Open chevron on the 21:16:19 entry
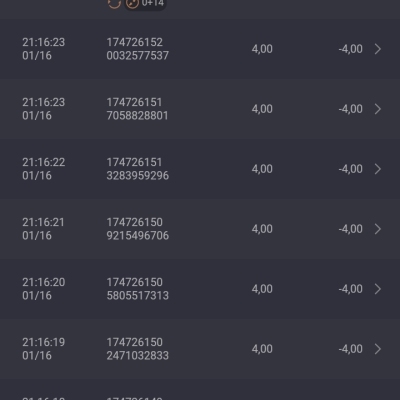The height and width of the screenshot is (400, 400). (378, 349)
